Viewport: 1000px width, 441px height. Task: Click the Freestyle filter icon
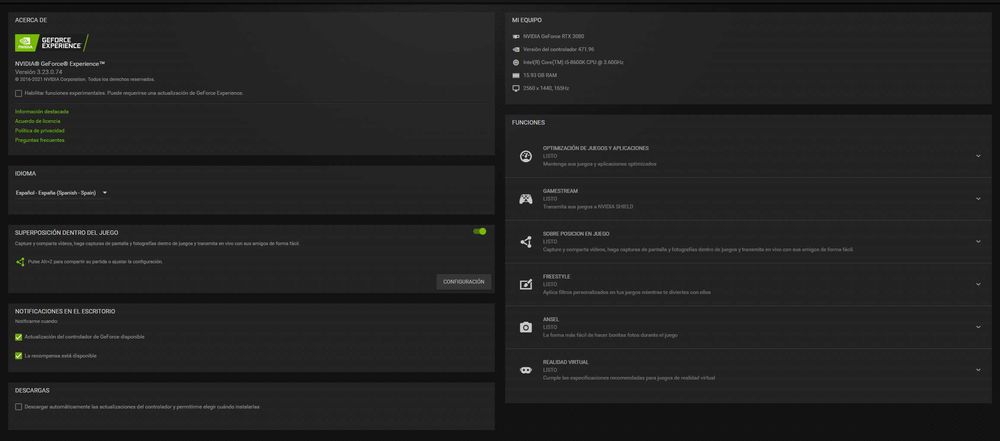point(526,285)
